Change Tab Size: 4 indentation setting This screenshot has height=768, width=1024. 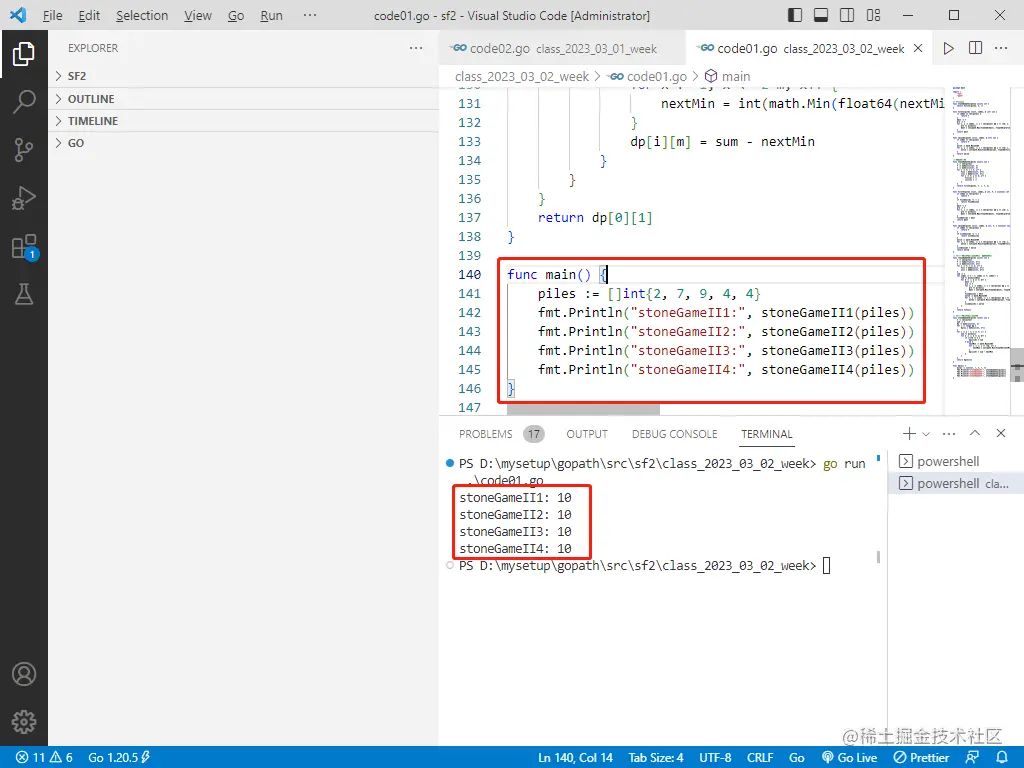656,758
